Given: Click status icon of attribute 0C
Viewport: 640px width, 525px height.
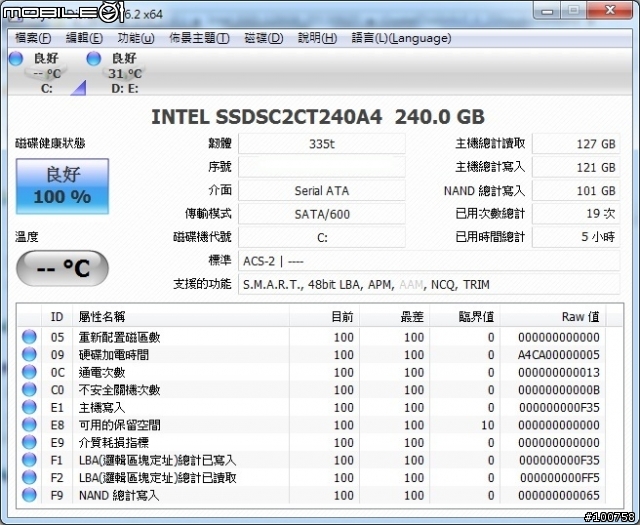Looking at the screenshot, I should click(x=29, y=372).
